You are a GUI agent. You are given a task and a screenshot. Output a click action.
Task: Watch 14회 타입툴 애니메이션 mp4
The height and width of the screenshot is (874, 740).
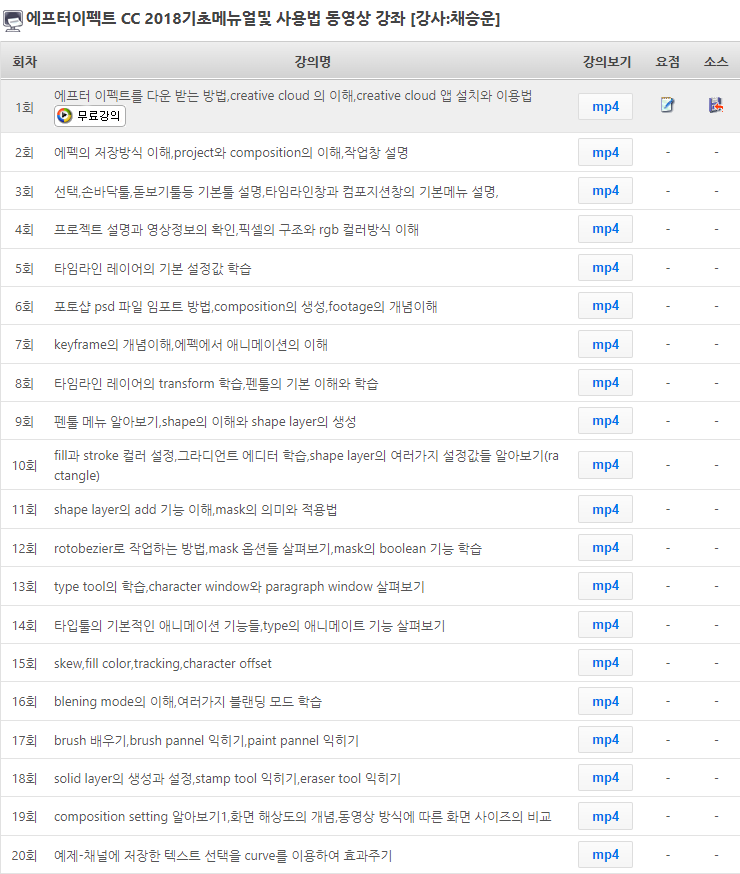605,625
